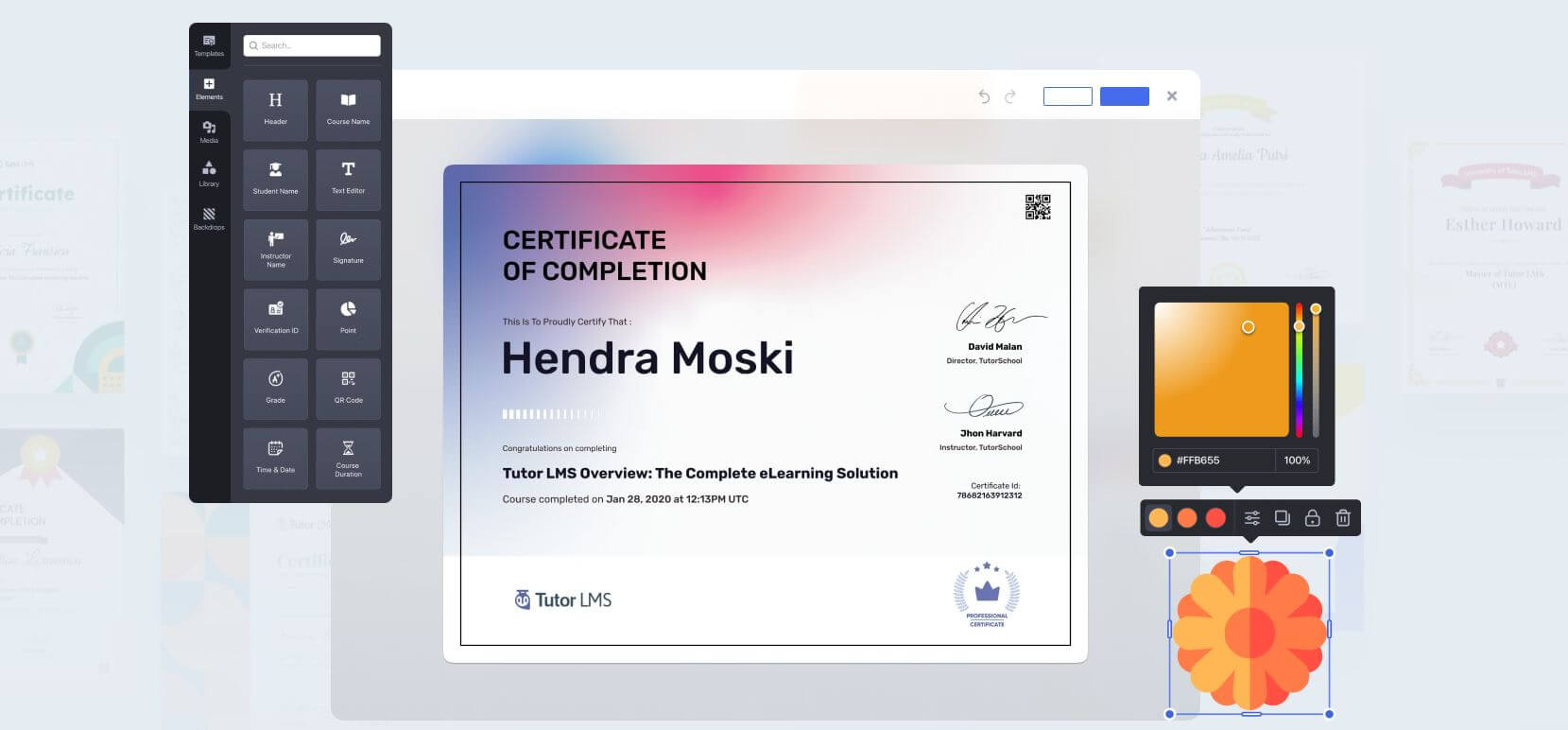The image size is (1568, 730).
Task: Select the medium orange color swatch
Action: click(1187, 517)
